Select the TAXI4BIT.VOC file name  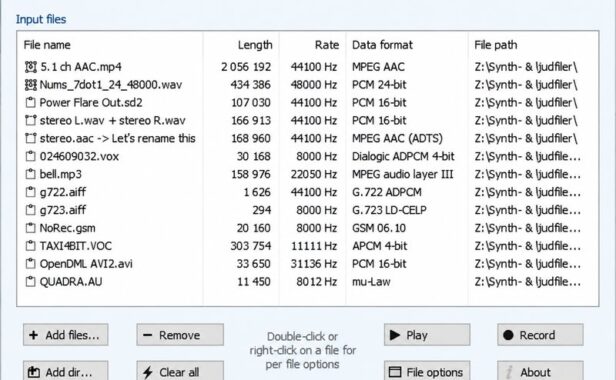coord(76,246)
